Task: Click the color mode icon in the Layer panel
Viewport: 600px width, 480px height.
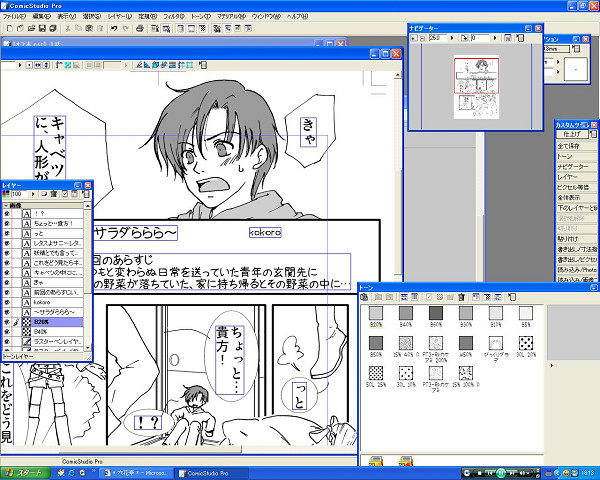Action: click(6, 194)
